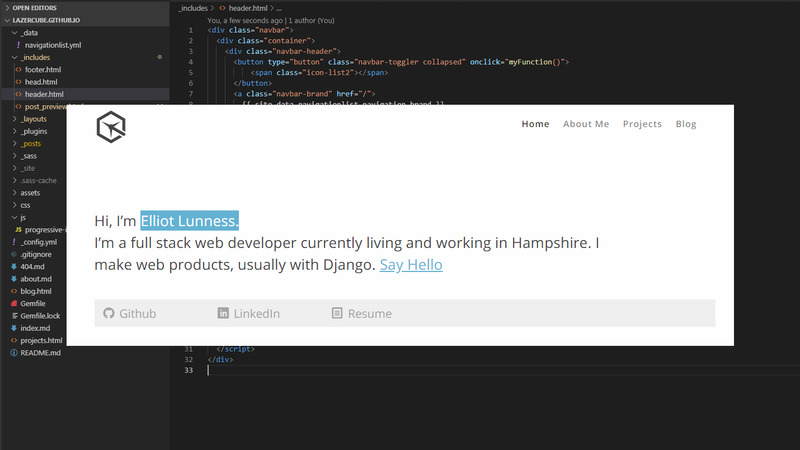Image resolution: width=800 pixels, height=450 pixels.
Task: Open the Projects nav item
Action: click(642, 124)
